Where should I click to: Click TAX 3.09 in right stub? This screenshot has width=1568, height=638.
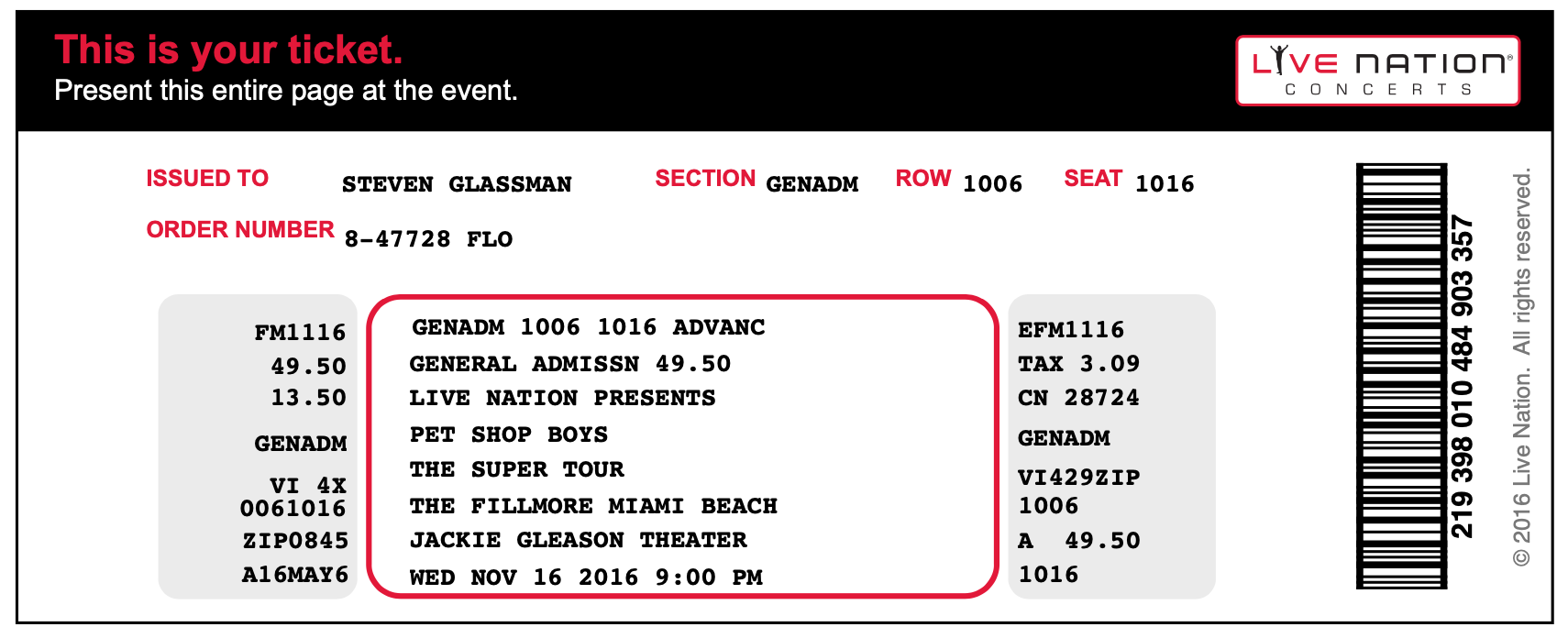(x=1079, y=364)
